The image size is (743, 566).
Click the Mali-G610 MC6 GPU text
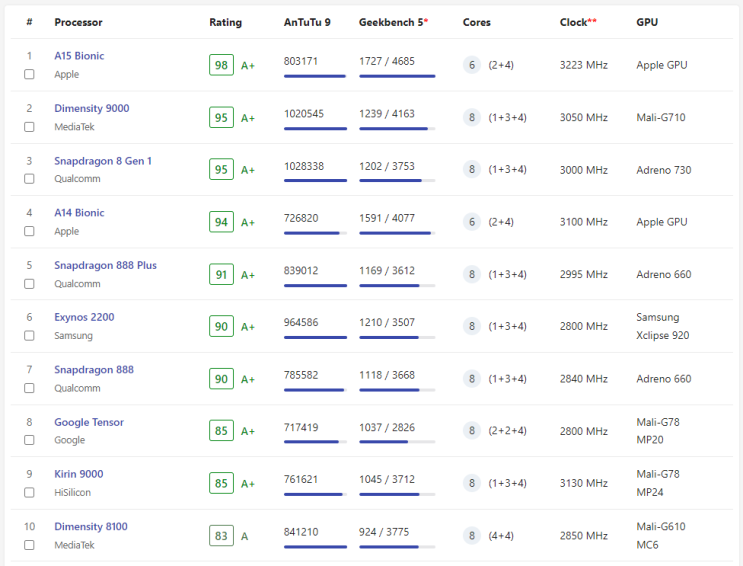click(x=661, y=536)
